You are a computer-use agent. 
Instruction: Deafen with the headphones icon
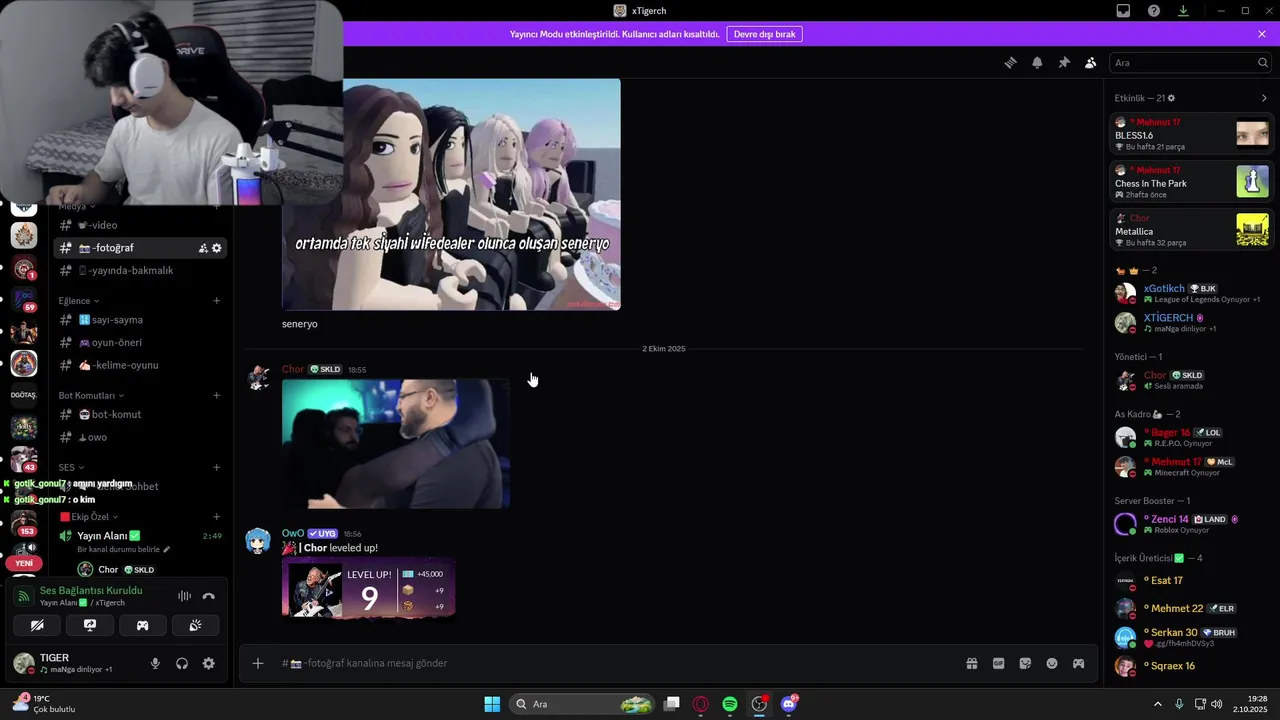tap(182, 663)
